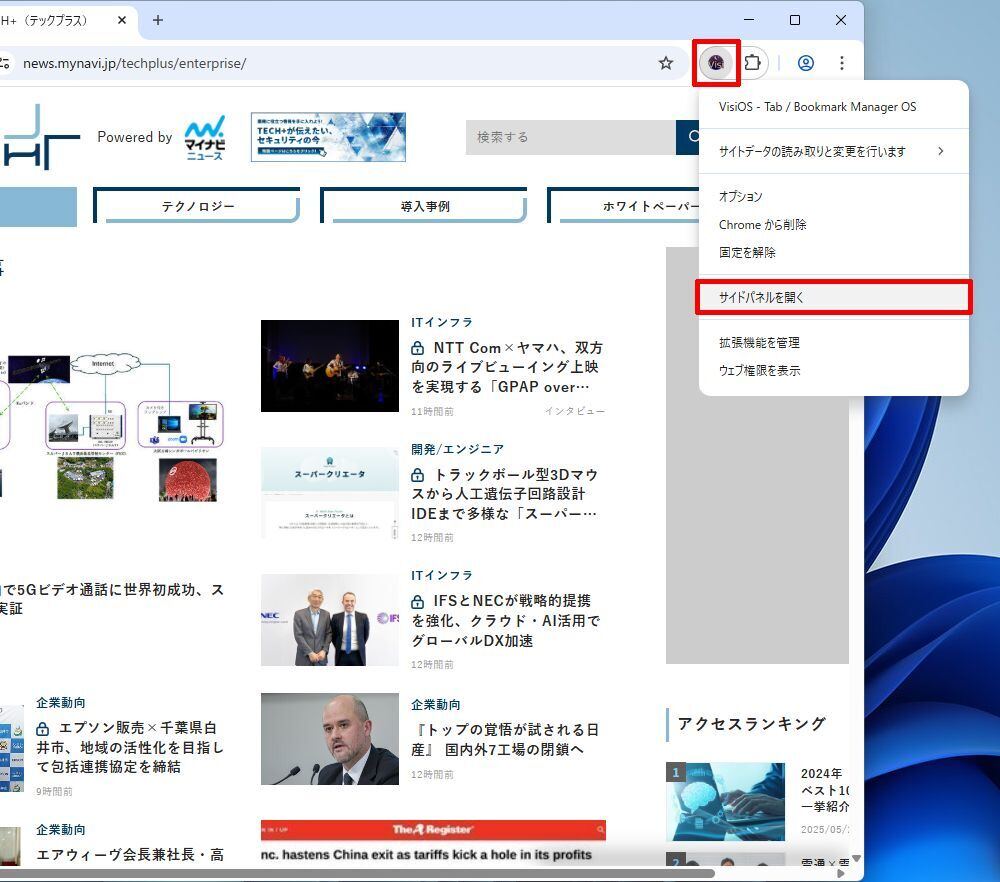
Task: Open the TECH+ security banner ad
Action: 328,137
